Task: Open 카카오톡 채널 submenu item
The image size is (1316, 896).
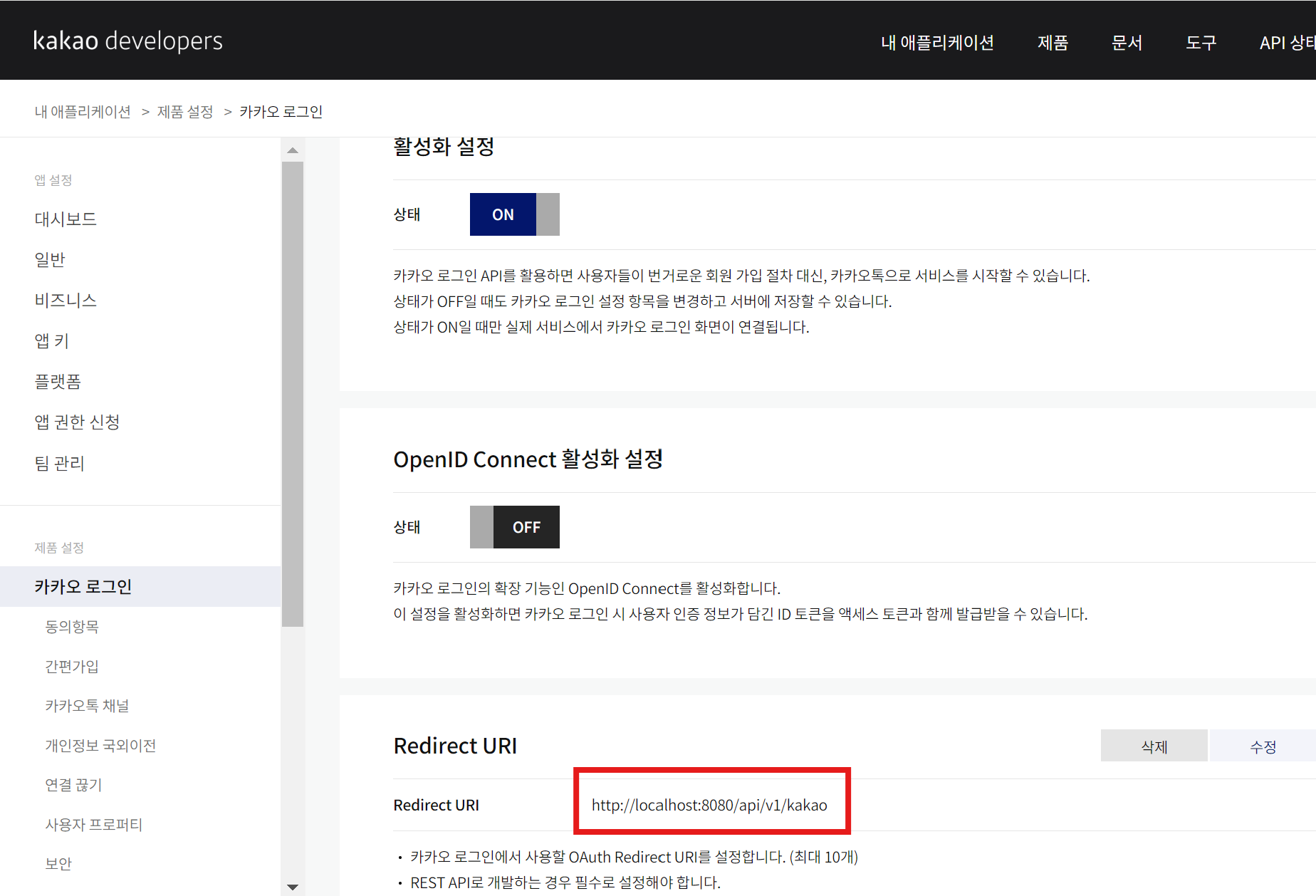Action: tap(87, 706)
